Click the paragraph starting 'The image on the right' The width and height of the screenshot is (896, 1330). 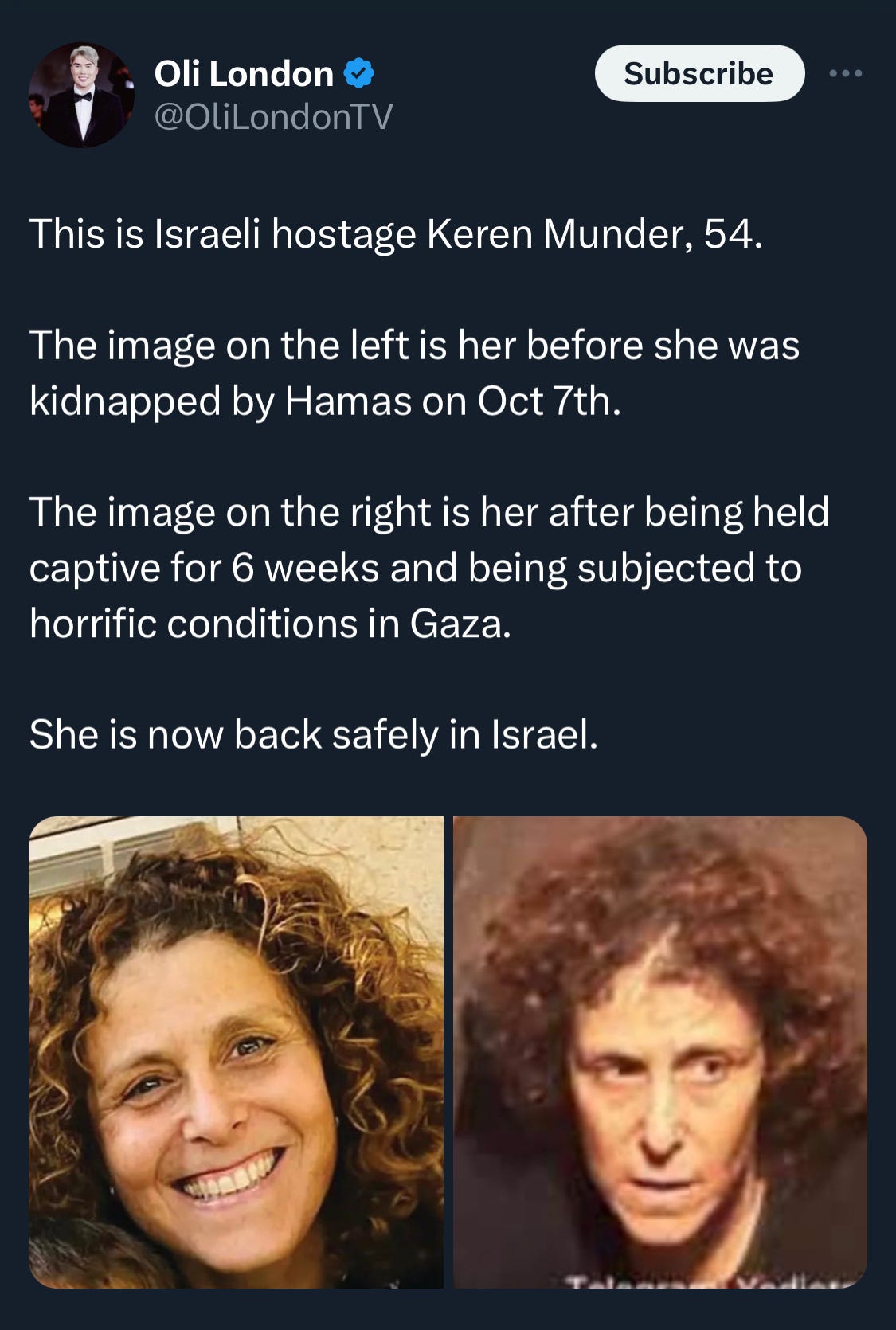429,567
